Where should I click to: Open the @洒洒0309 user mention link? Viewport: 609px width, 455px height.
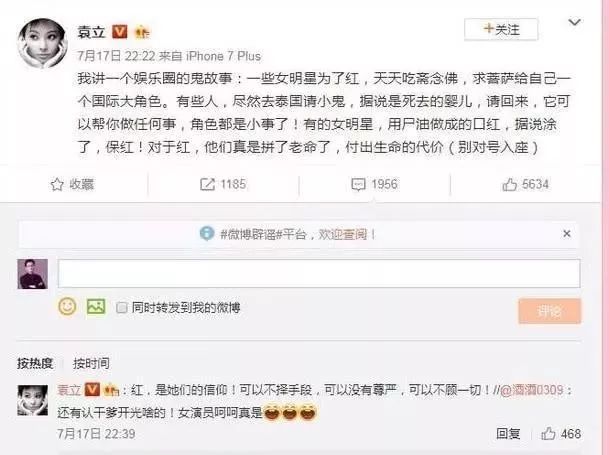point(531,389)
